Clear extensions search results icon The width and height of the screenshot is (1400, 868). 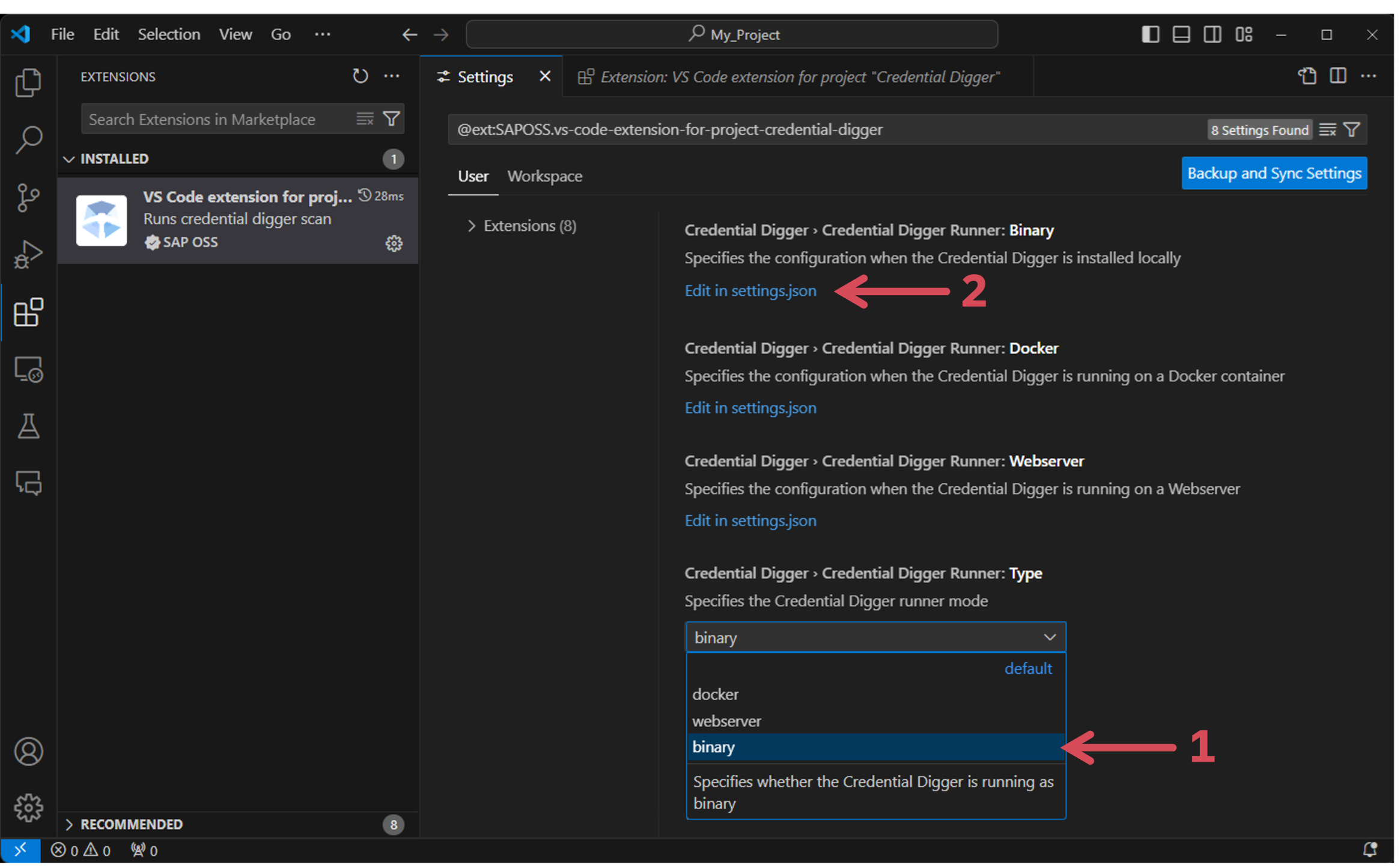tap(365, 119)
